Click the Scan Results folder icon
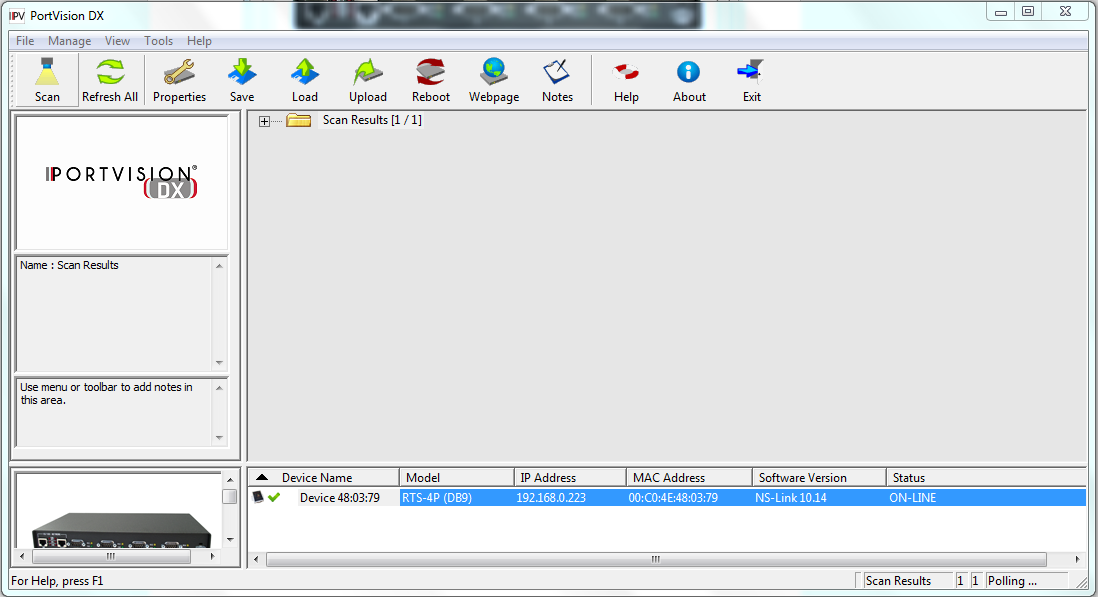 299,120
